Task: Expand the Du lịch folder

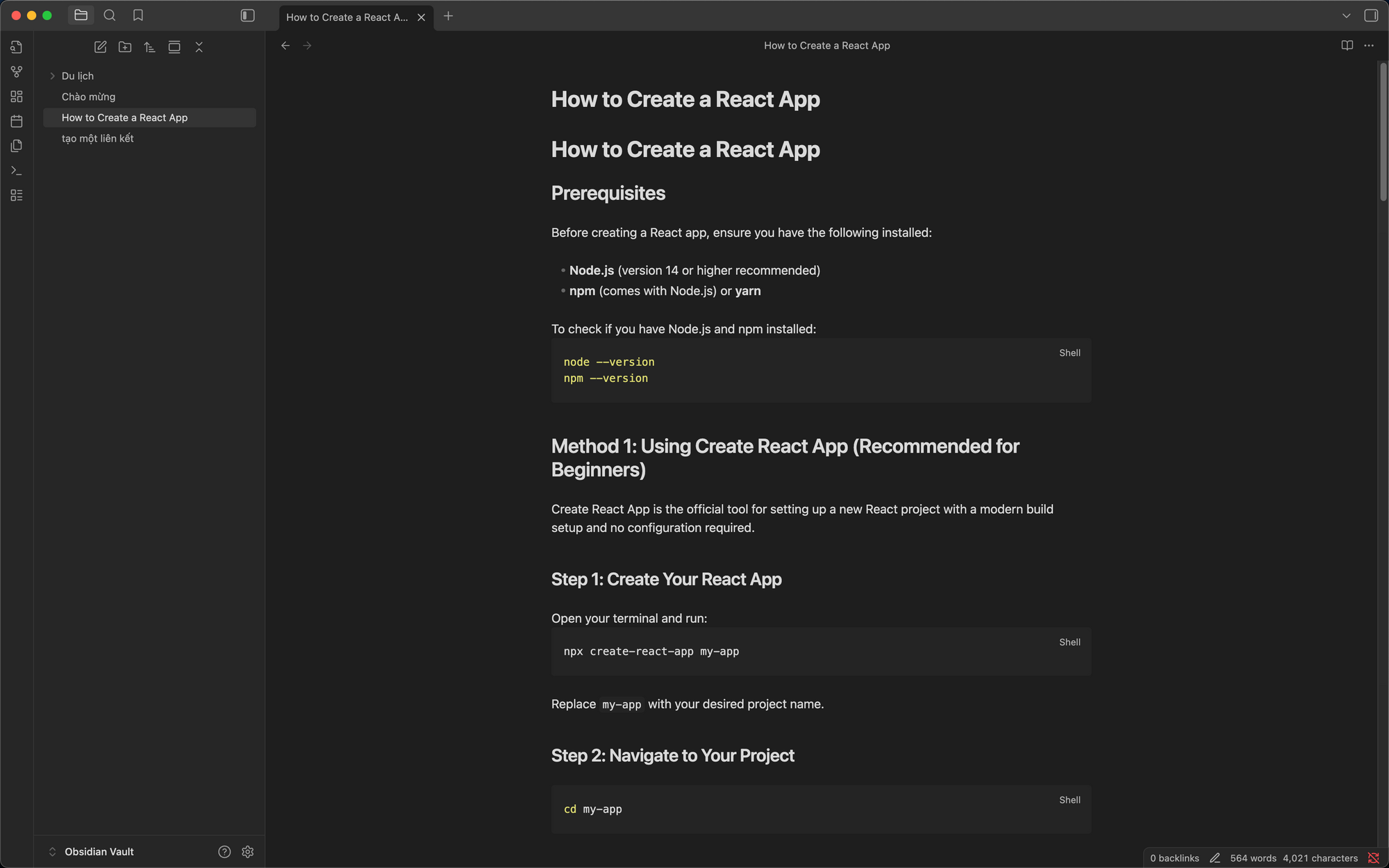Action: click(x=53, y=76)
